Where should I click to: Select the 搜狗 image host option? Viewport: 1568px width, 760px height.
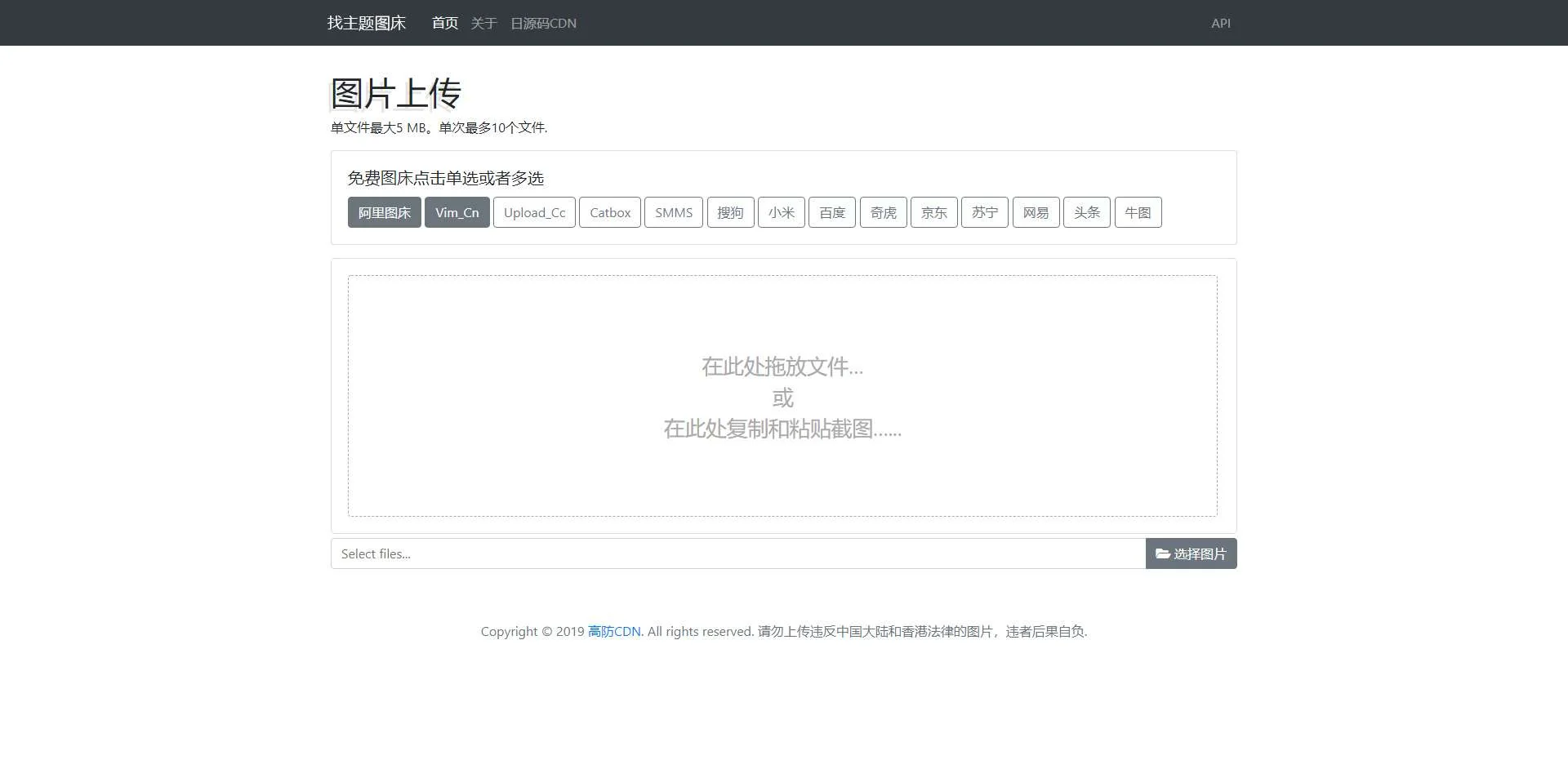point(730,213)
